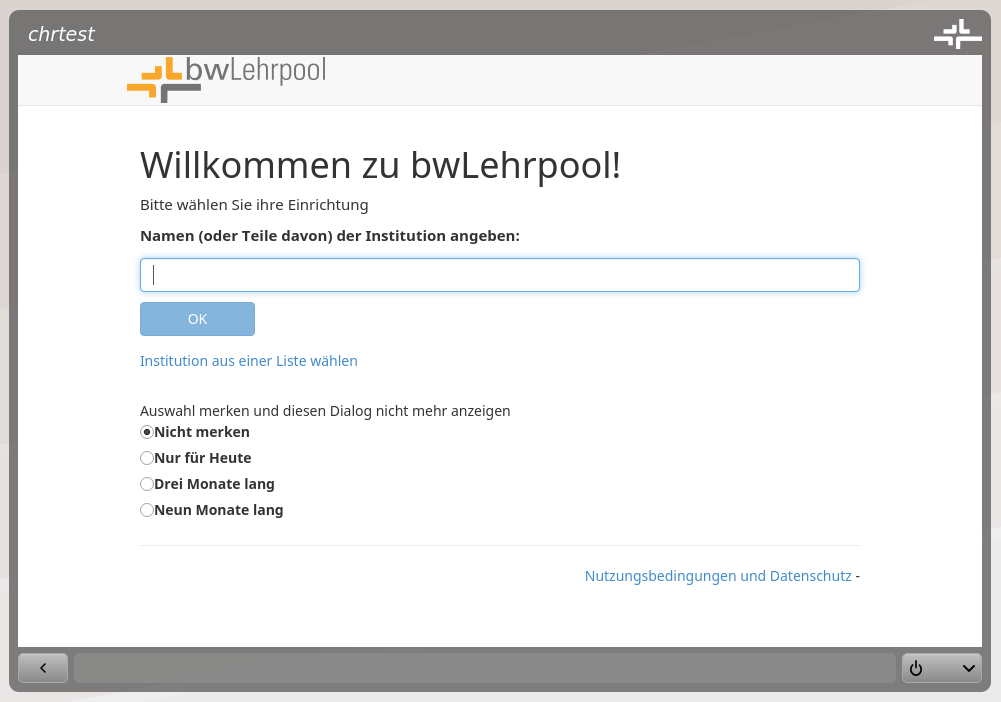1001x702 pixels.
Task: Click the "Bitte wählen Sie ihre Einrichtung" subtitle
Action: tap(254, 204)
